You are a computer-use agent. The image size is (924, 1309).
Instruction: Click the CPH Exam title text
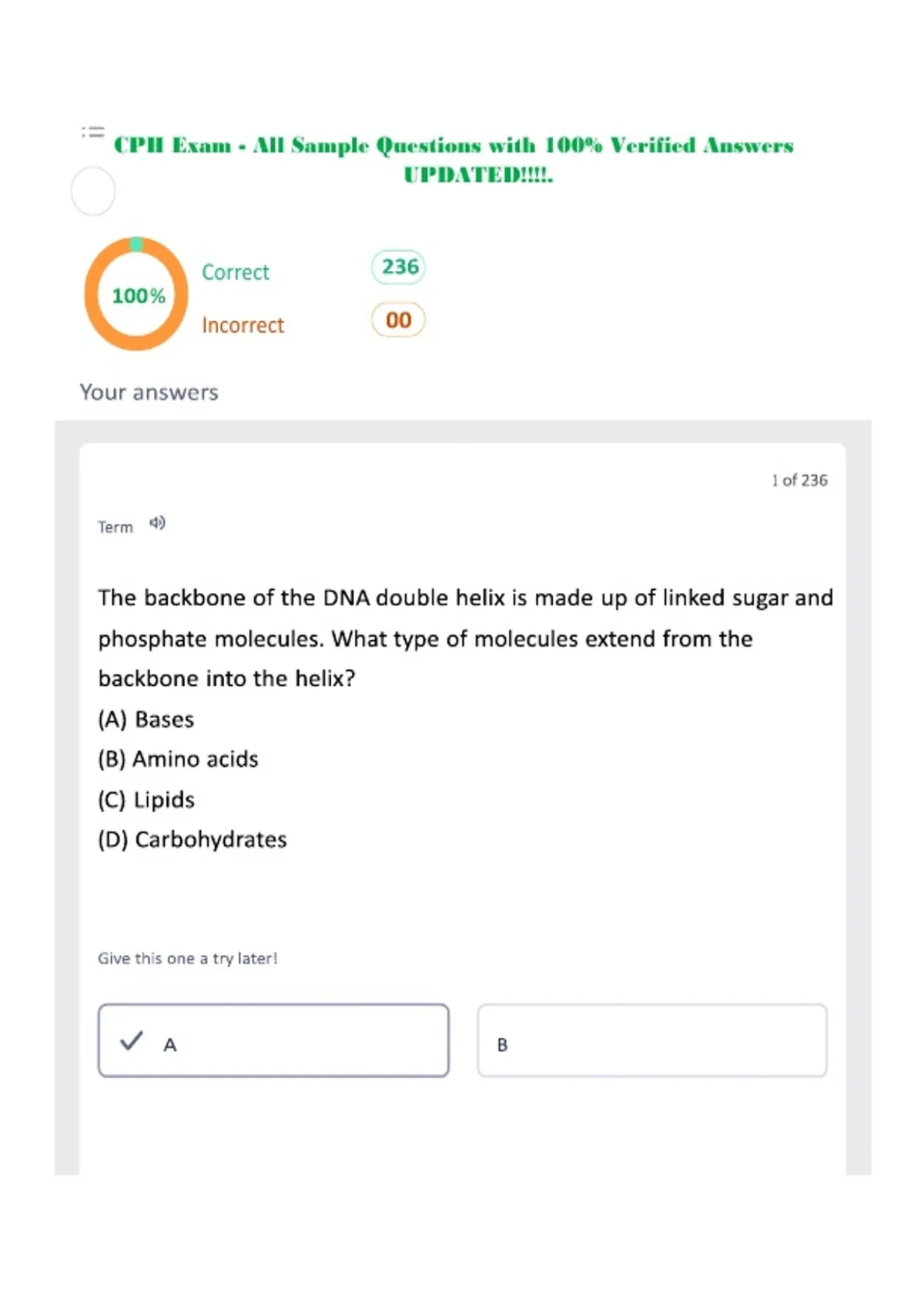[x=454, y=159]
